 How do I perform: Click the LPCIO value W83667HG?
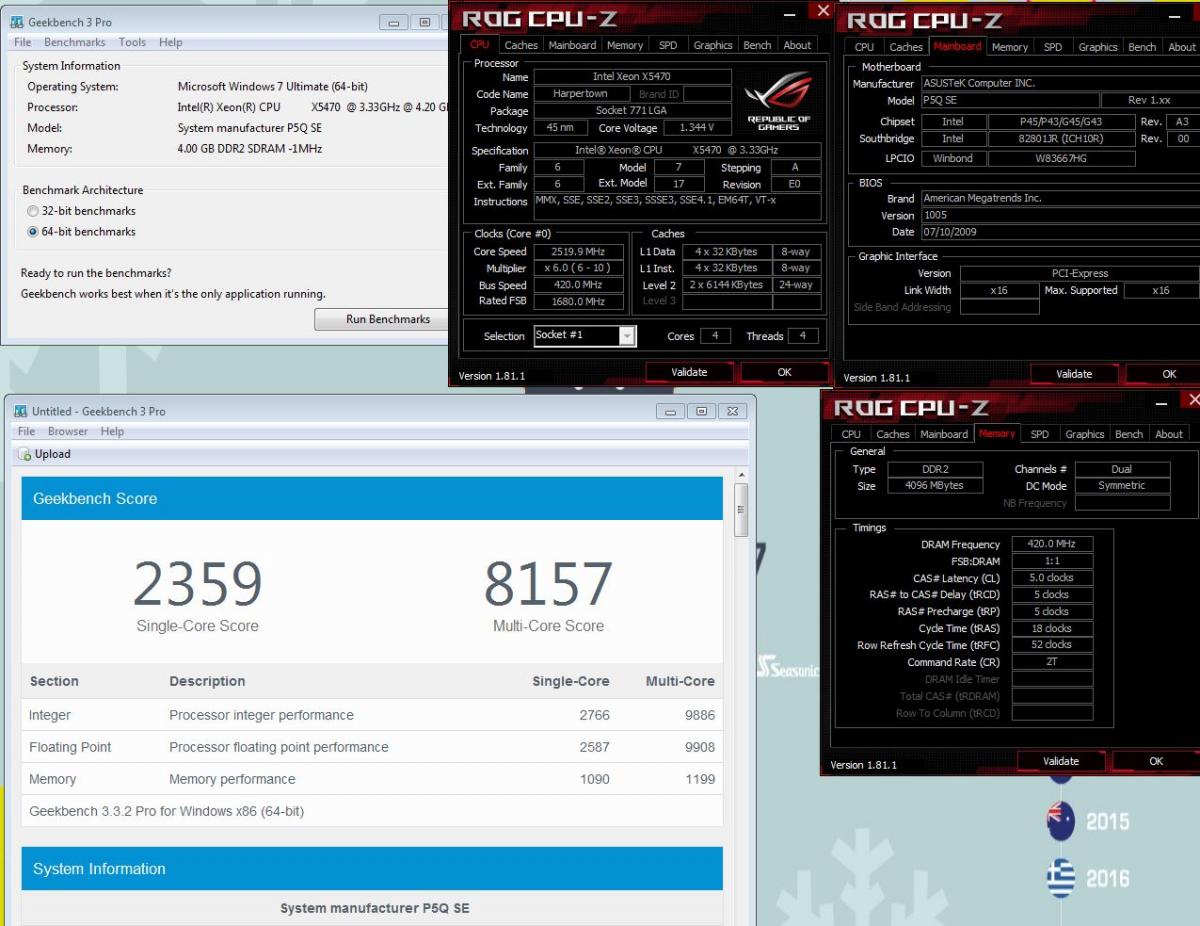pos(1062,158)
